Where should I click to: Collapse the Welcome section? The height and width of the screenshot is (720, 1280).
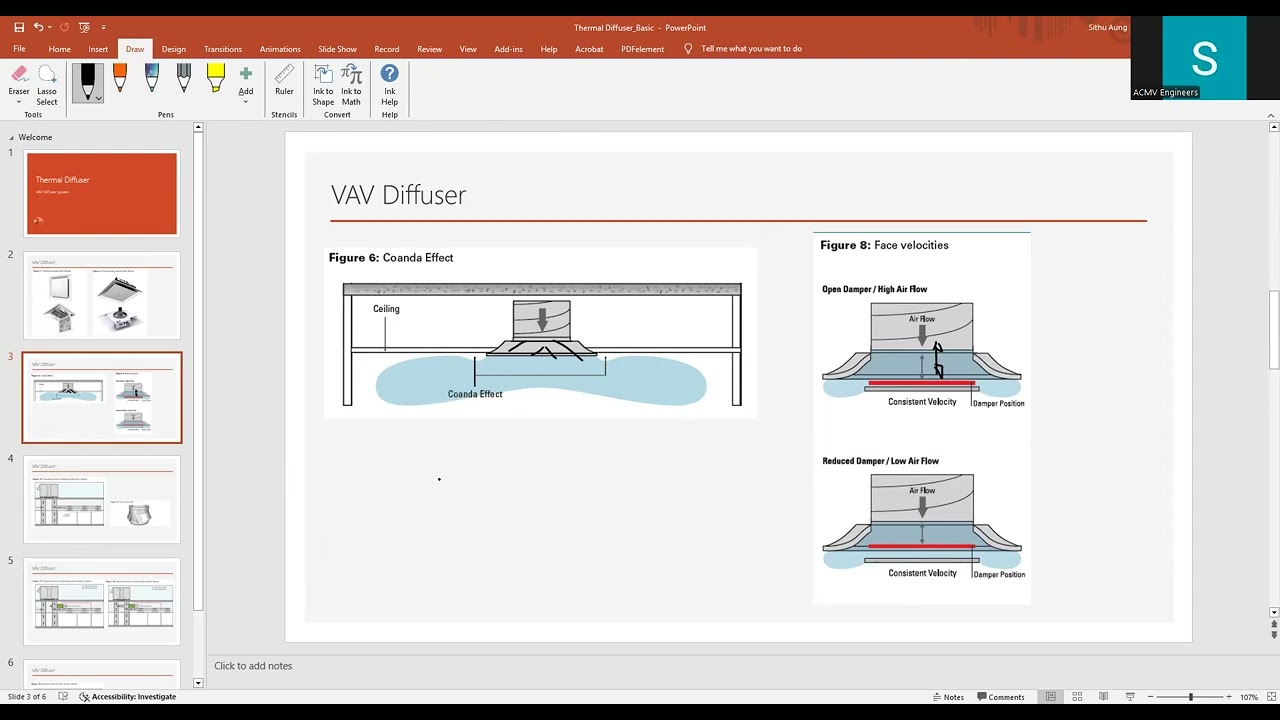12,138
